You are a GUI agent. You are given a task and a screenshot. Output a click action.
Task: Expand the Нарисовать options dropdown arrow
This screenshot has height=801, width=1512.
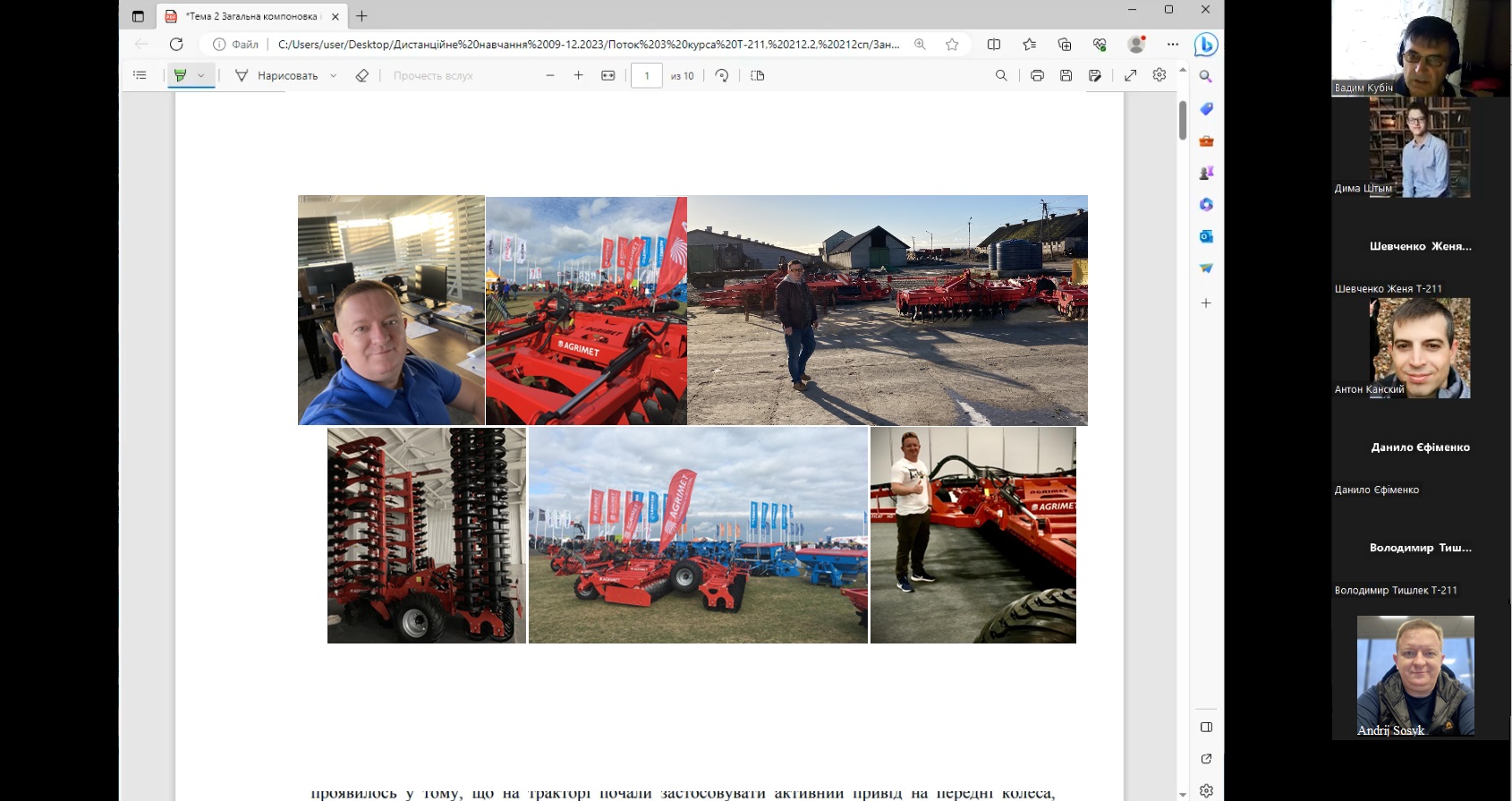[x=334, y=76]
